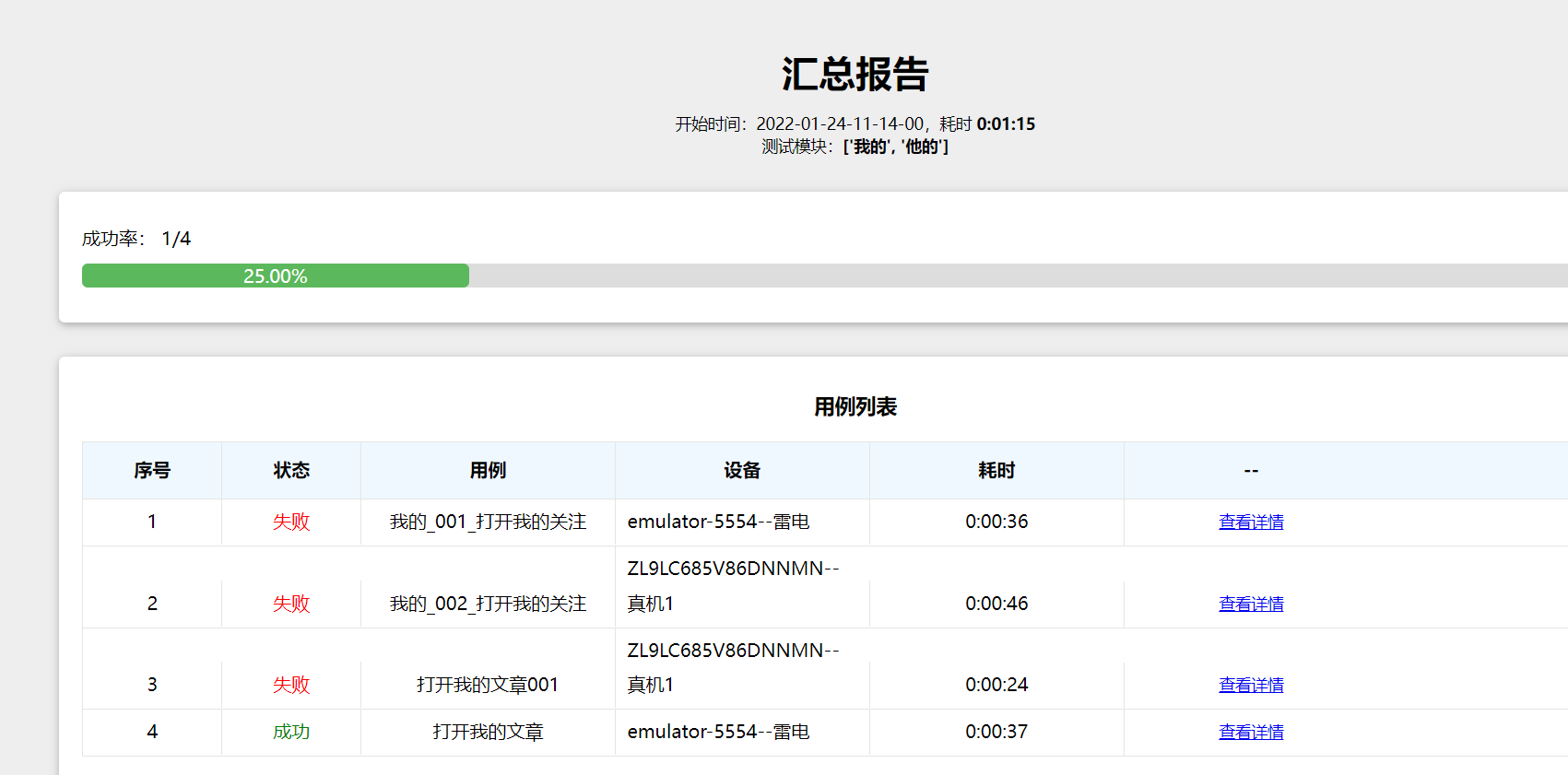Screen dimensions: 1568x775
Task: Click the 25.00% success rate progress bar
Action: click(276, 276)
